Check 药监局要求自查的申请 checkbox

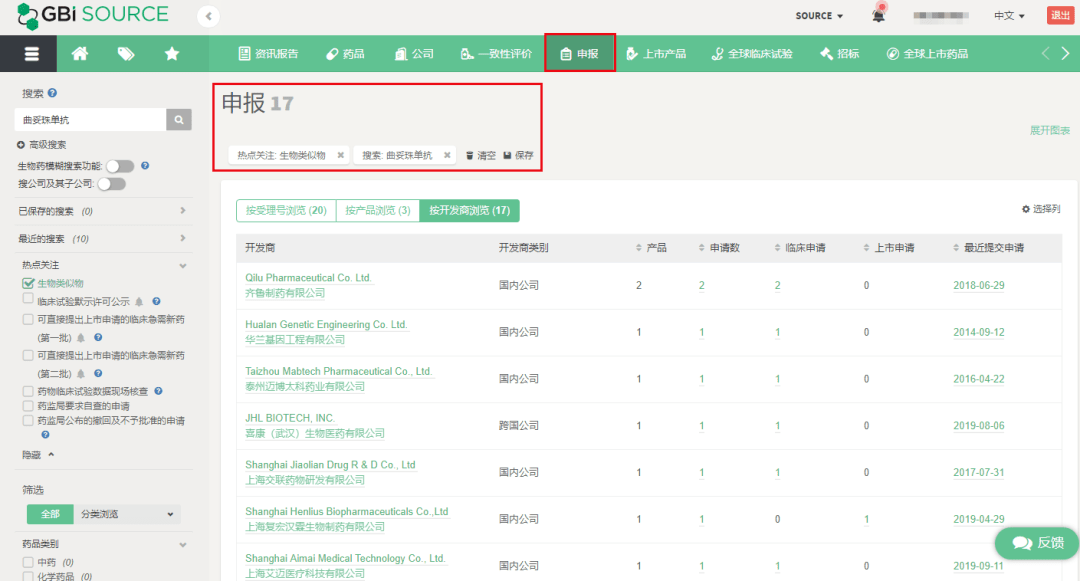point(28,405)
